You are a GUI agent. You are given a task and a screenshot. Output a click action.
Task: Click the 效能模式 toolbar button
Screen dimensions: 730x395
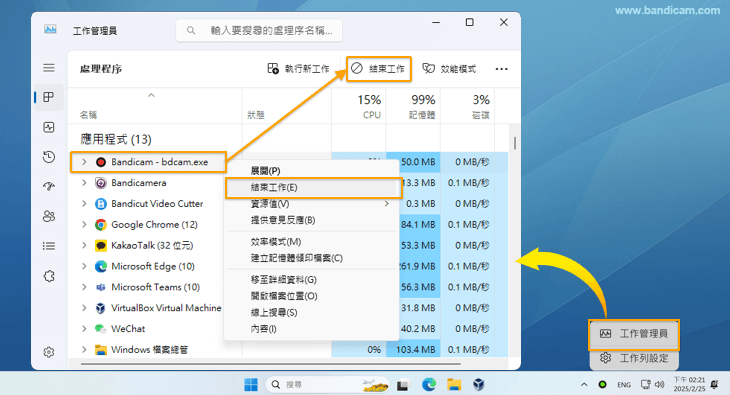click(449, 69)
